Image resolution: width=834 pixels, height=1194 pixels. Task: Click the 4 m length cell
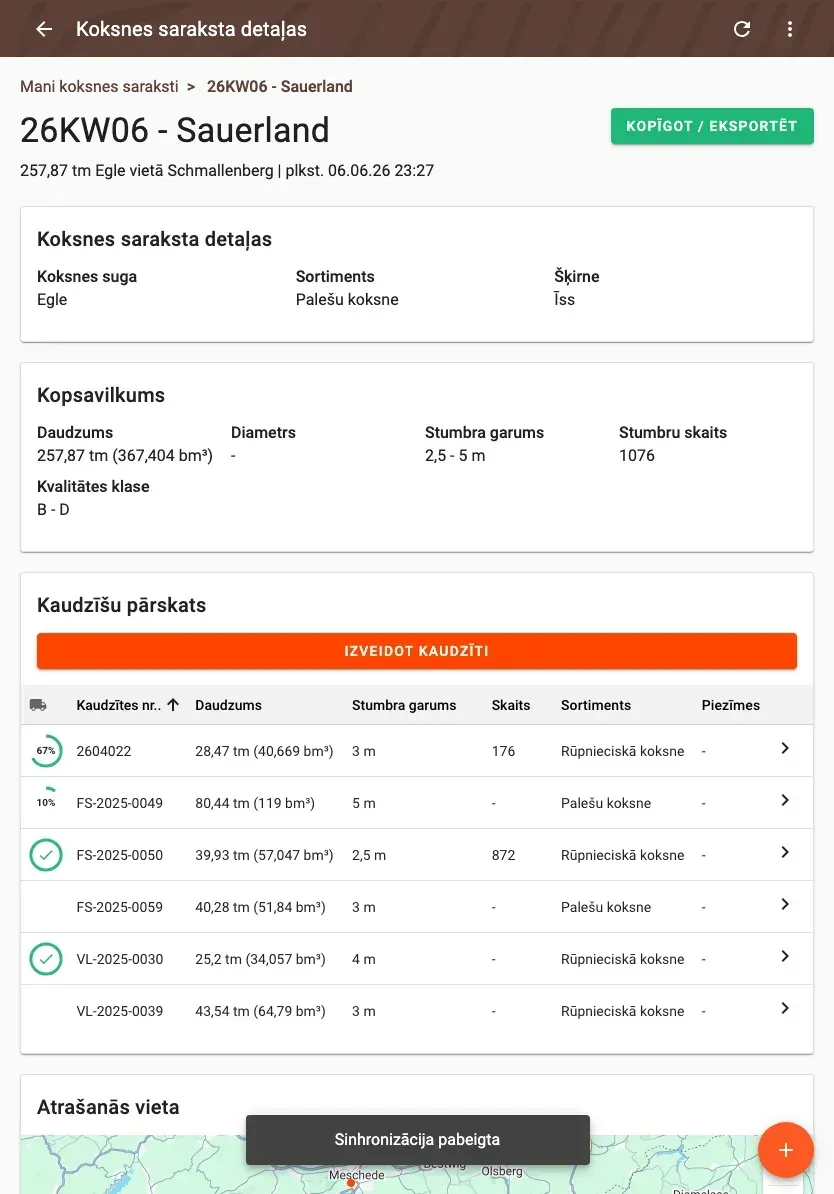point(363,959)
